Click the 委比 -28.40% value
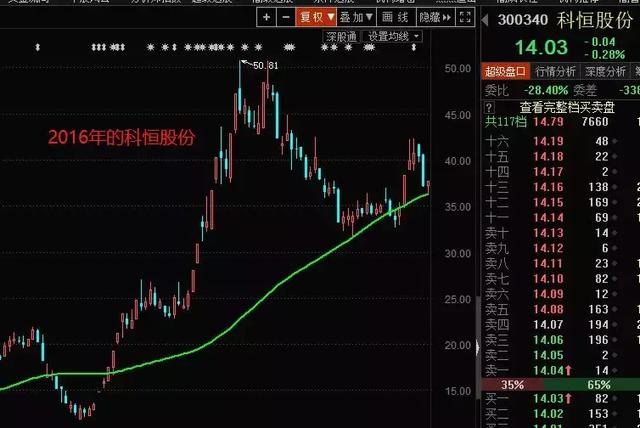Image resolution: width=640 pixels, height=428 pixels. 546,90
